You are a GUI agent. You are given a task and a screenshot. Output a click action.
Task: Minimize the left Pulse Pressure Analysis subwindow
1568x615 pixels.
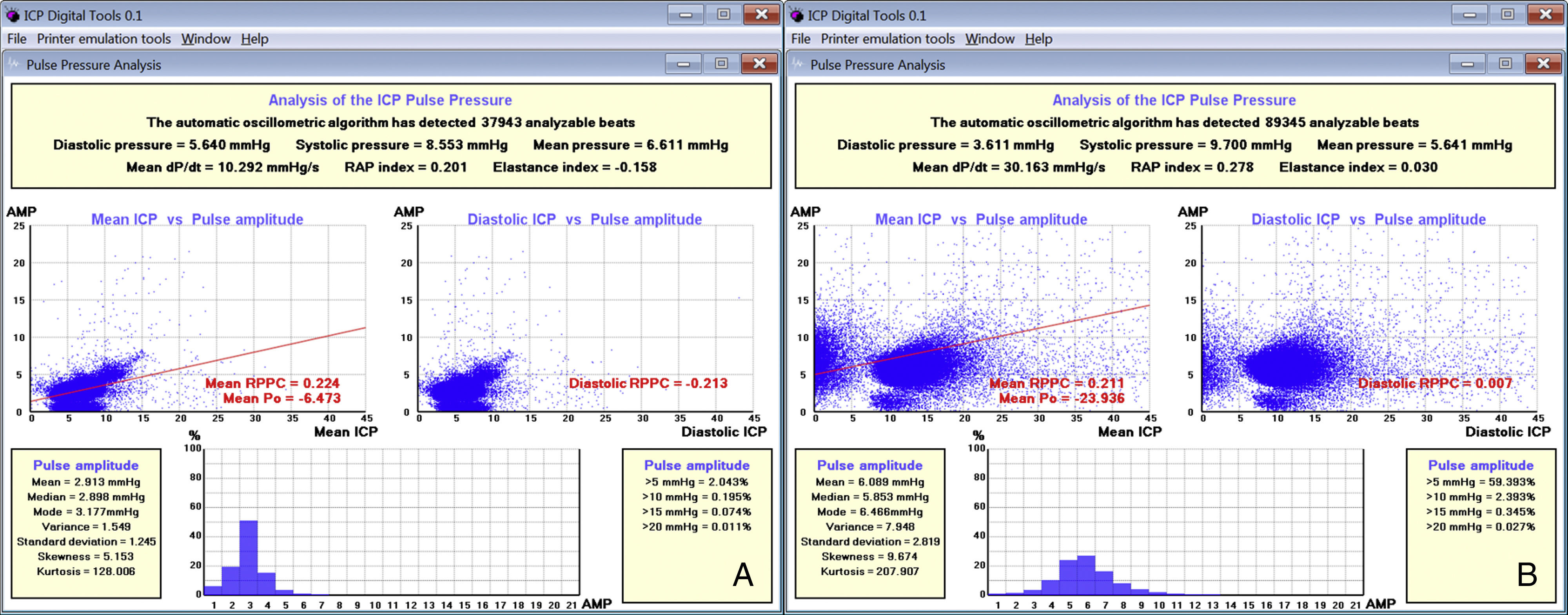pos(684,63)
